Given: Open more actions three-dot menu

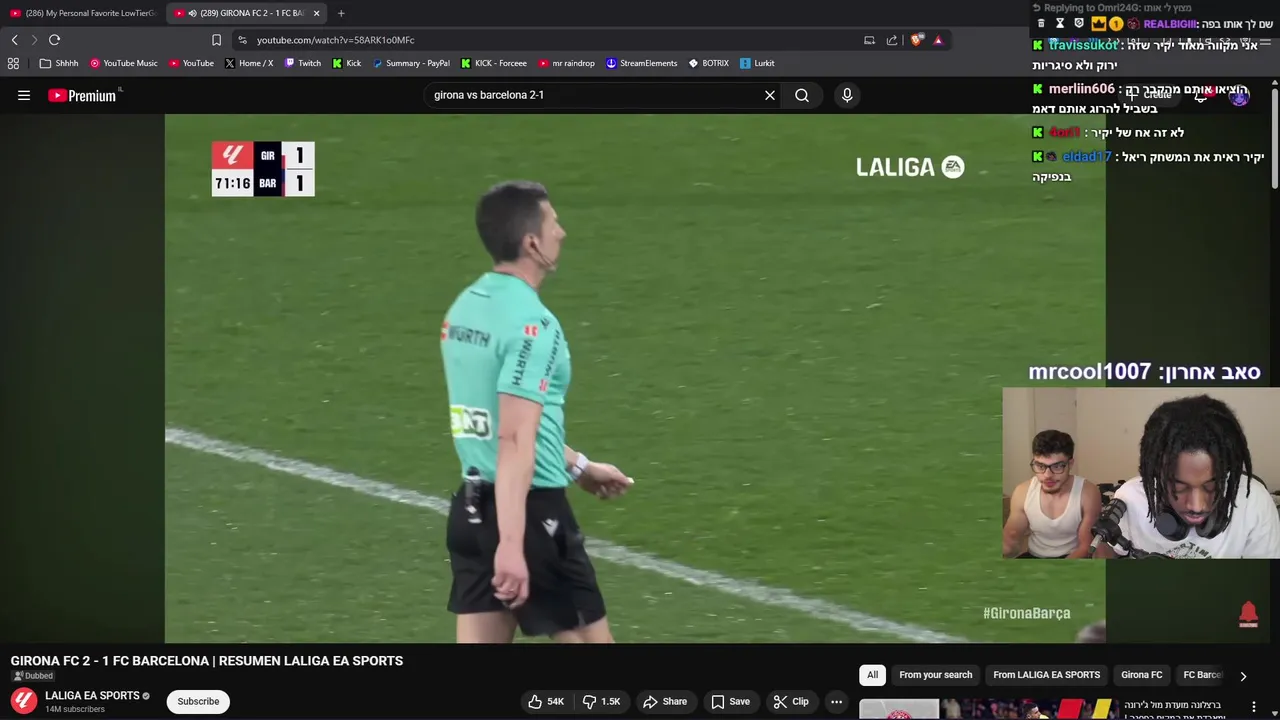Looking at the screenshot, I should pos(836,701).
